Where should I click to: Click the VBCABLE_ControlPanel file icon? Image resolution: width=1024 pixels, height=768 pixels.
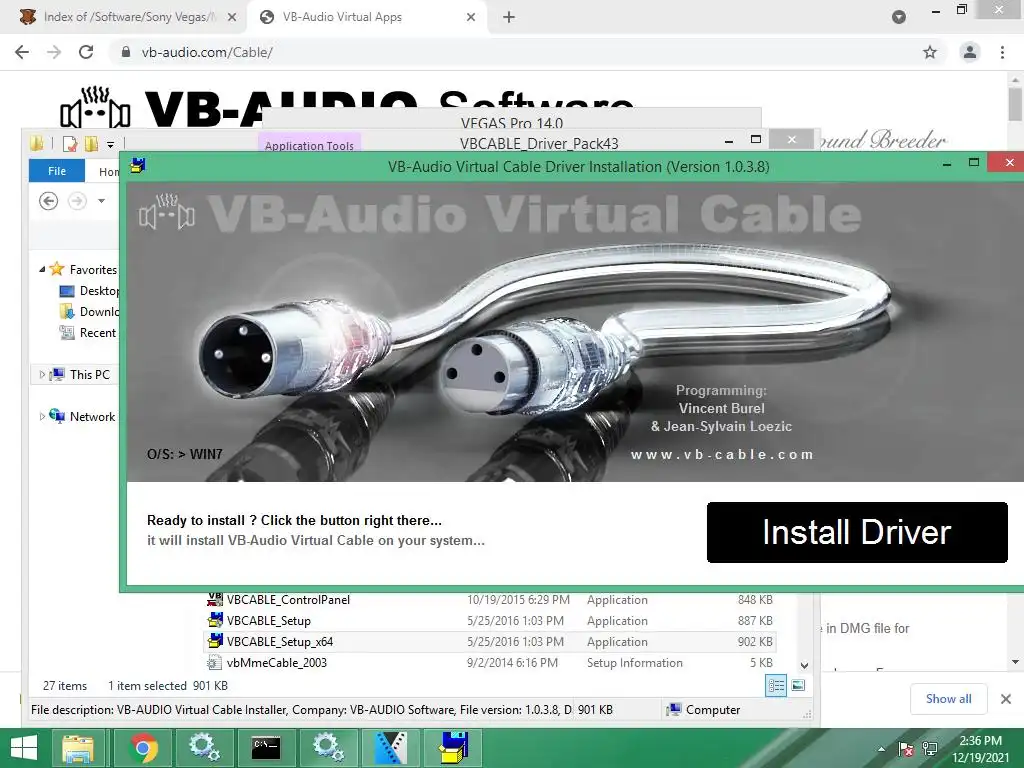click(215, 599)
